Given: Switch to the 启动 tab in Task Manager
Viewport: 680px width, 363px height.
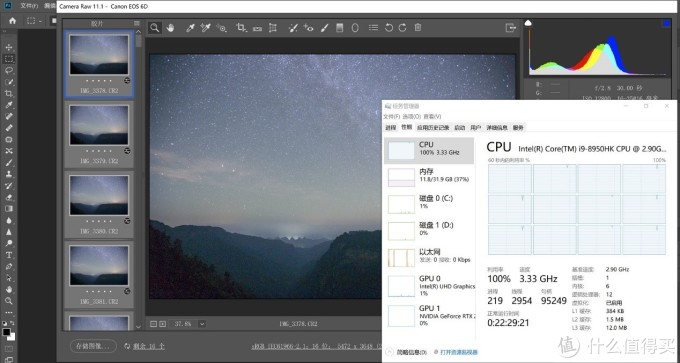Looking at the screenshot, I should pyautogui.click(x=460, y=128).
